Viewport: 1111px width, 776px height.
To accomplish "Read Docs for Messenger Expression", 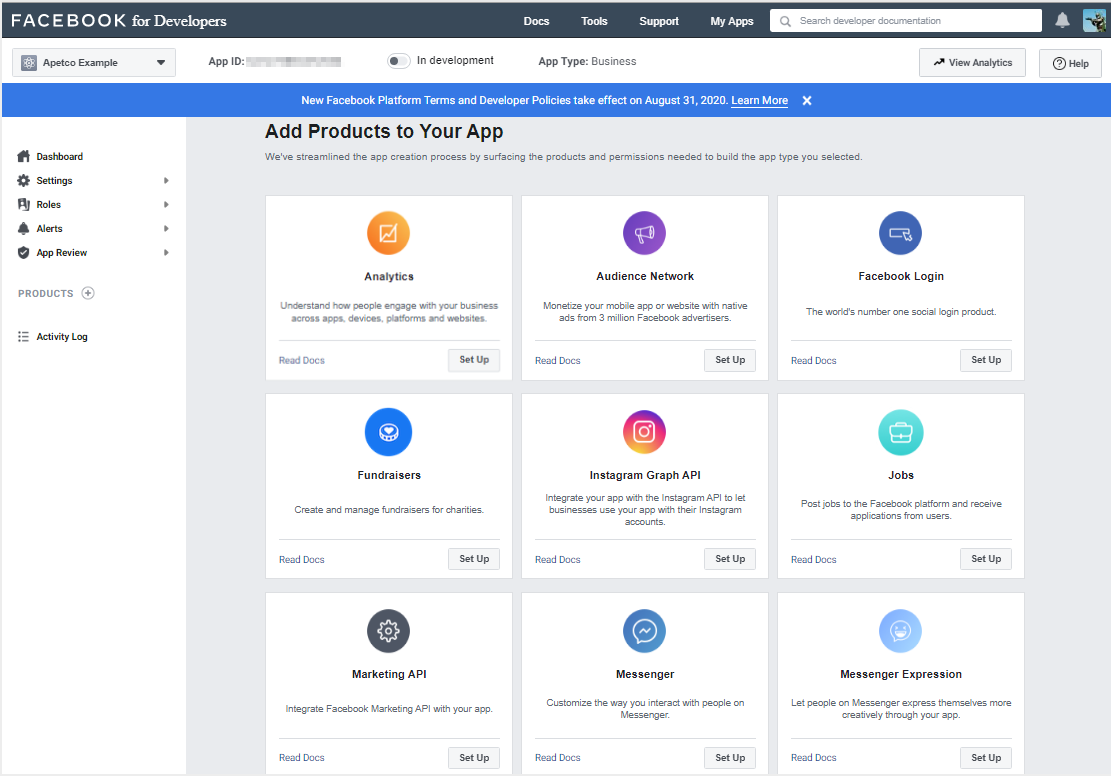I will (813, 758).
